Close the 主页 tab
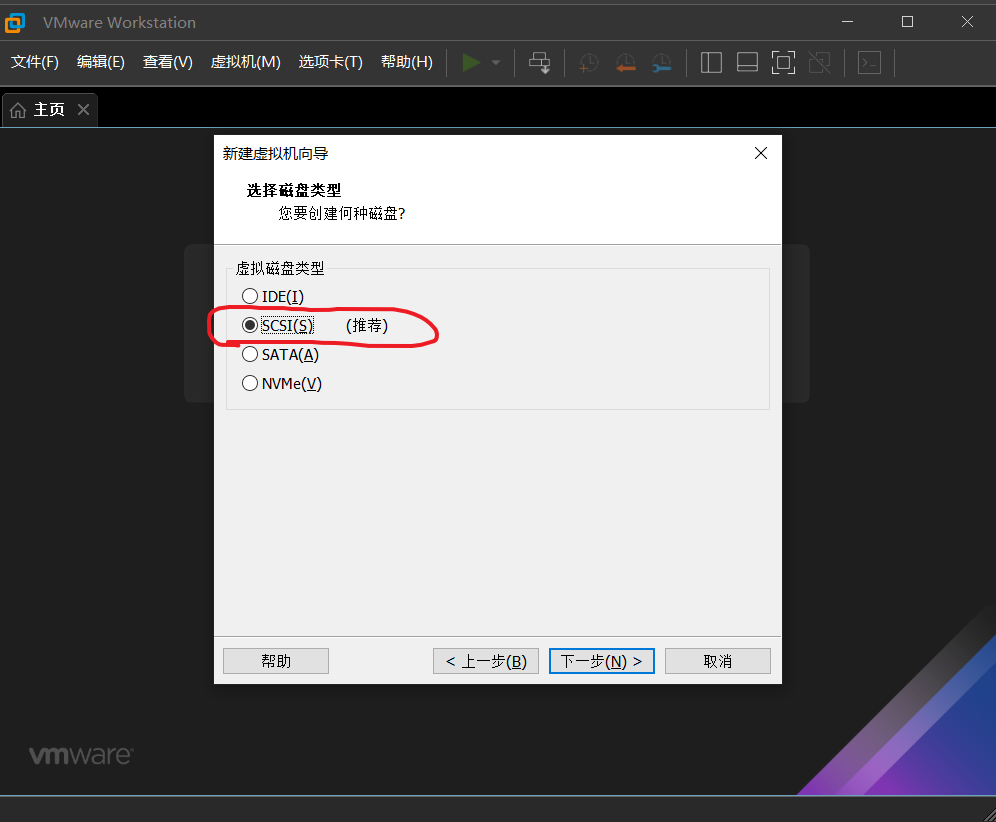 [83, 109]
